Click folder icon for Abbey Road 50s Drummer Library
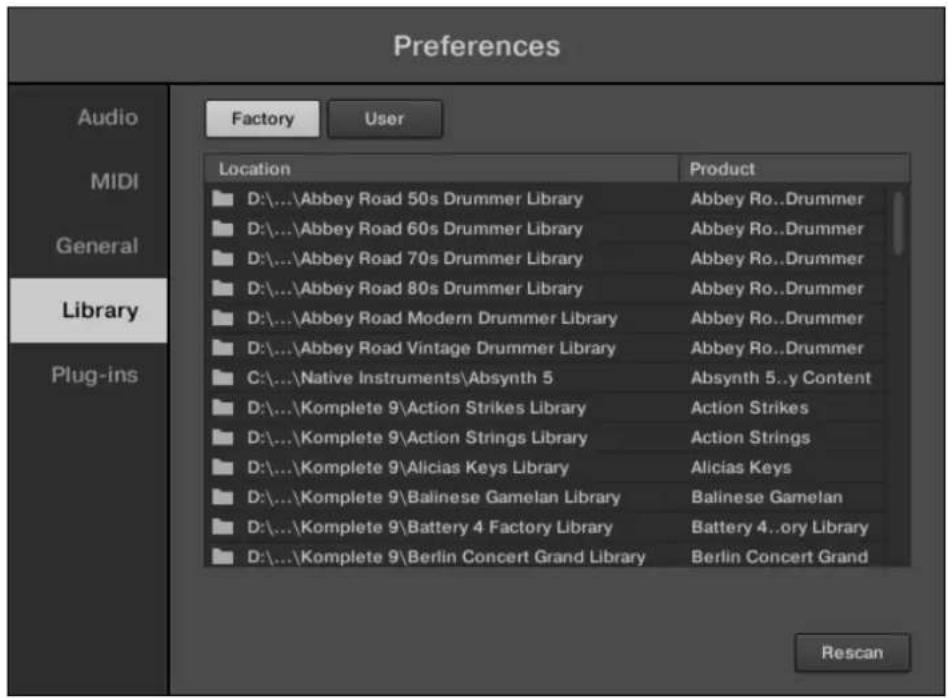This screenshot has width=948, height=698. pos(222,198)
